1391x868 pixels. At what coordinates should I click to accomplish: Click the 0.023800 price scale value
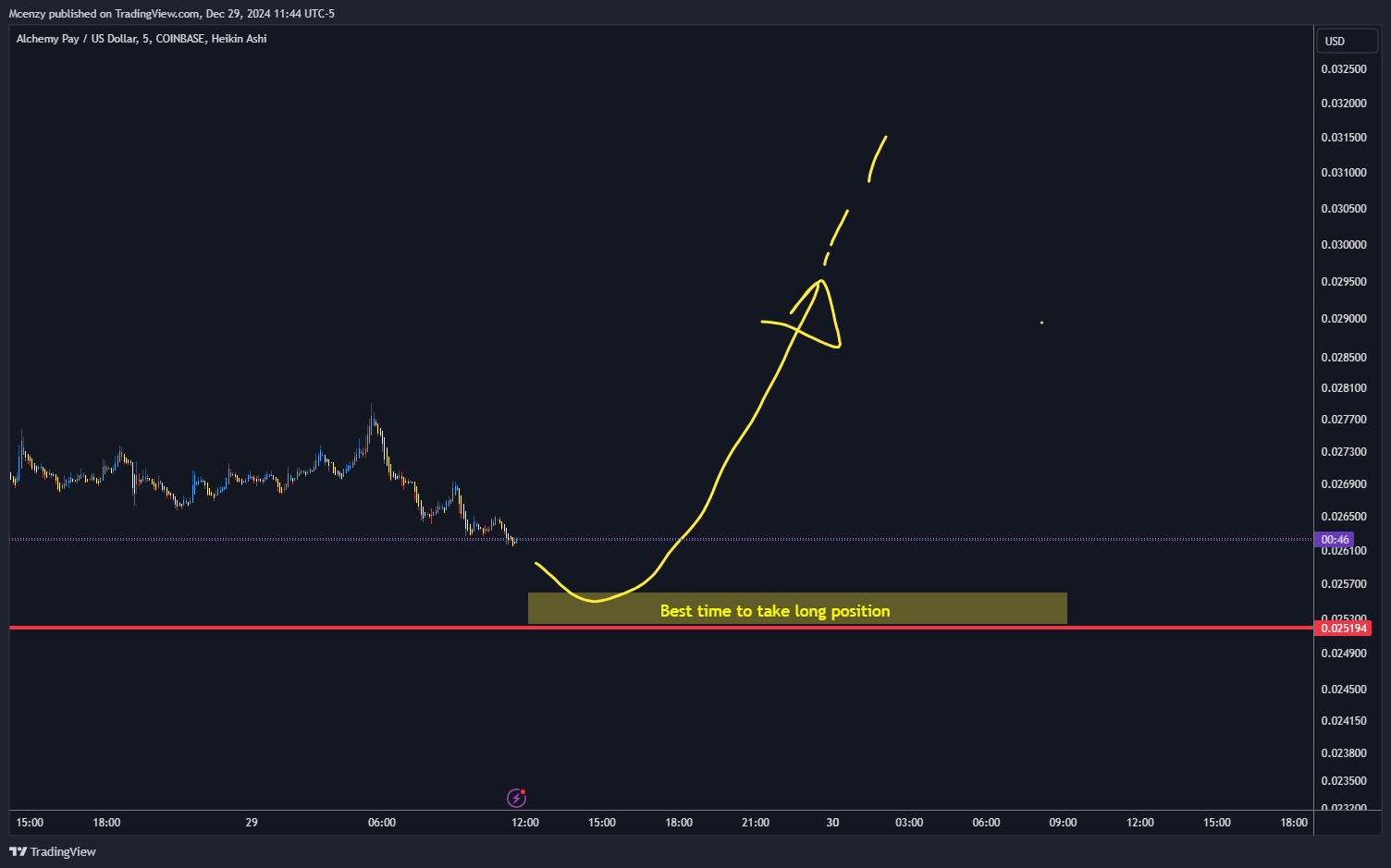point(1344,753)
